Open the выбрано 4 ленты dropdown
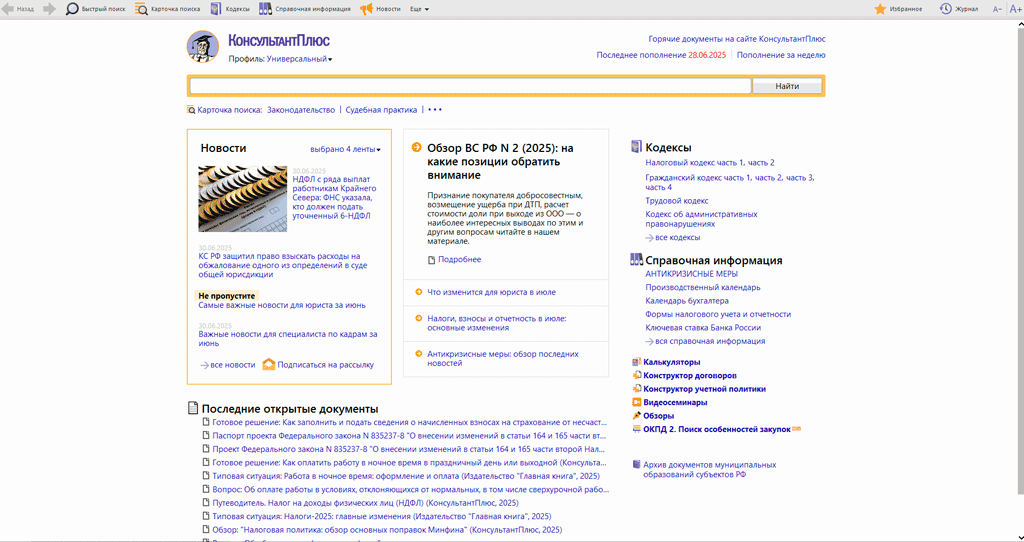Viewport: 1024px width, 542px height. pos(345,149)
